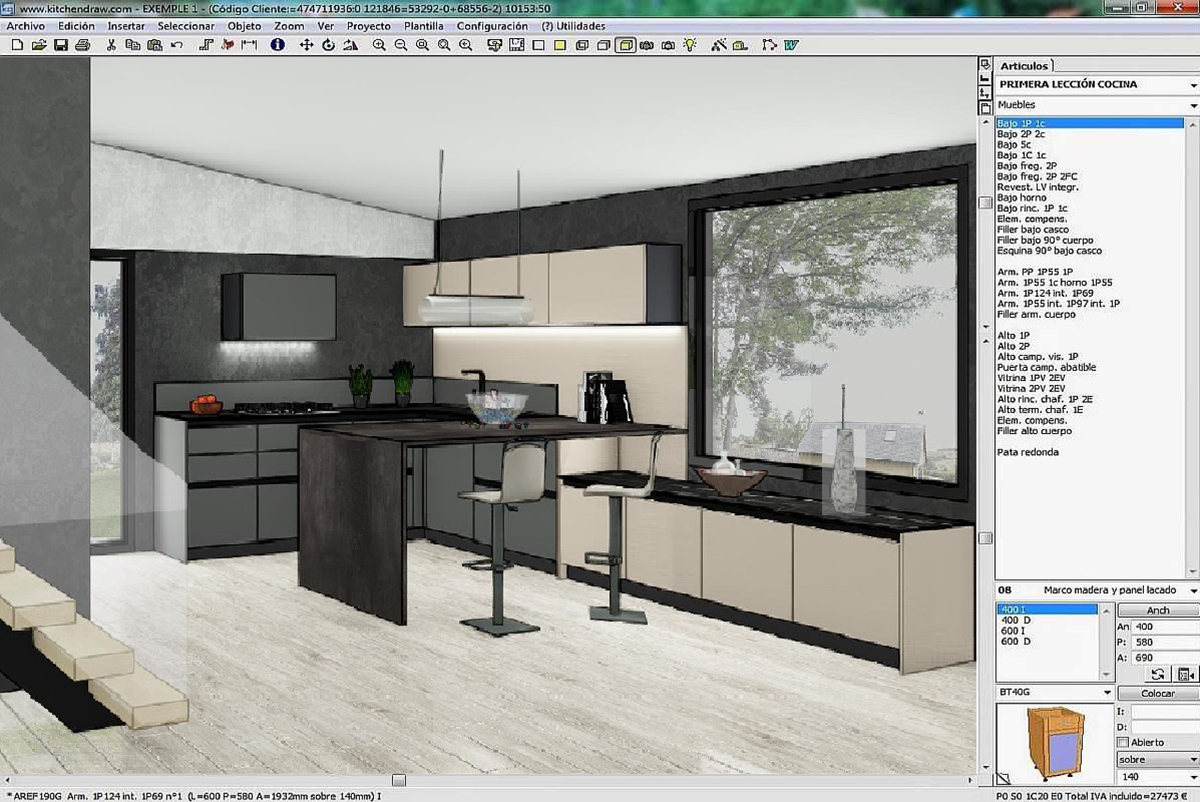Click the Undo arrow icon
The image size is (1200, 802).
(x=177, y=45)
